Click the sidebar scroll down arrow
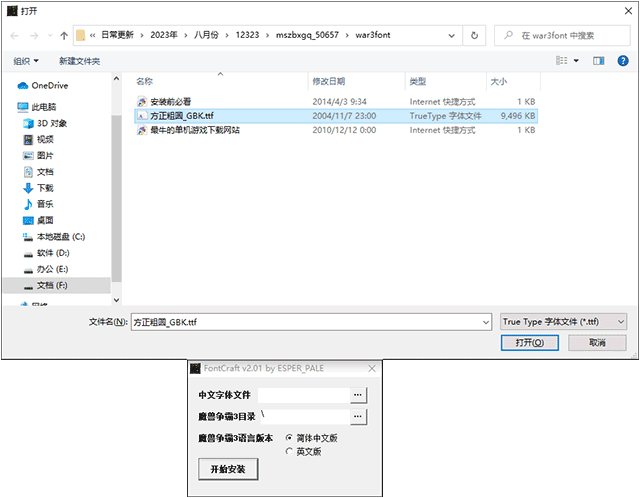This screenshot has height=498, width=640. click(x=116, y=300)
